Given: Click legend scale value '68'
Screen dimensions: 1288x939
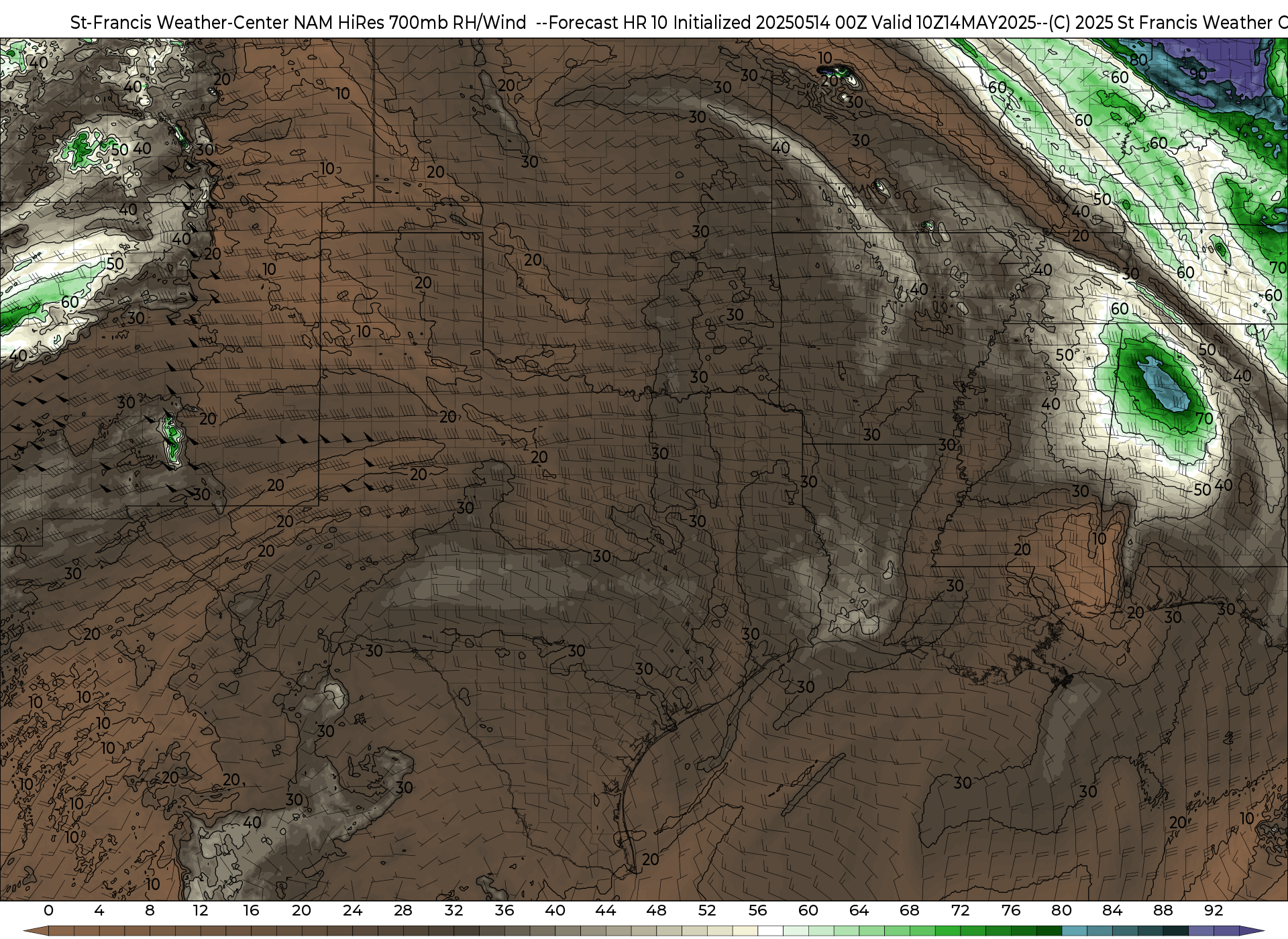Looking at the screenshot, I should click(x=910, y=910).
